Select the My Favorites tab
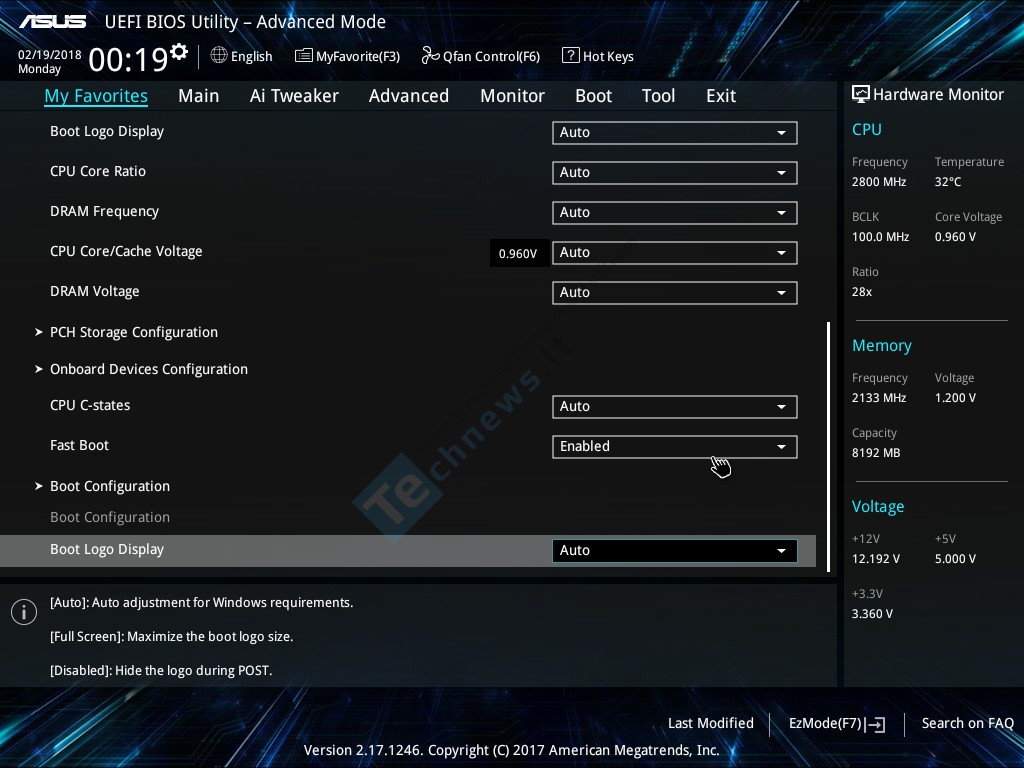The image size is (1024, 768). click(96, 96)
